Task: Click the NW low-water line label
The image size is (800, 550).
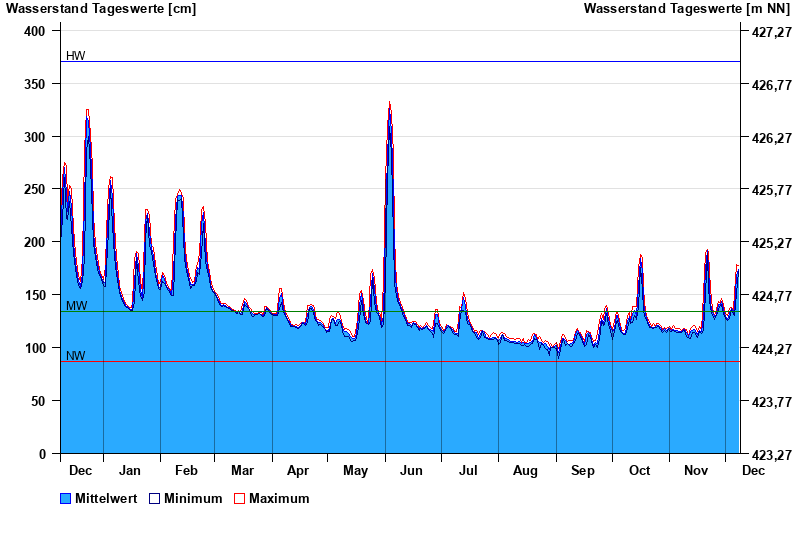Action: tap(76, 356)
